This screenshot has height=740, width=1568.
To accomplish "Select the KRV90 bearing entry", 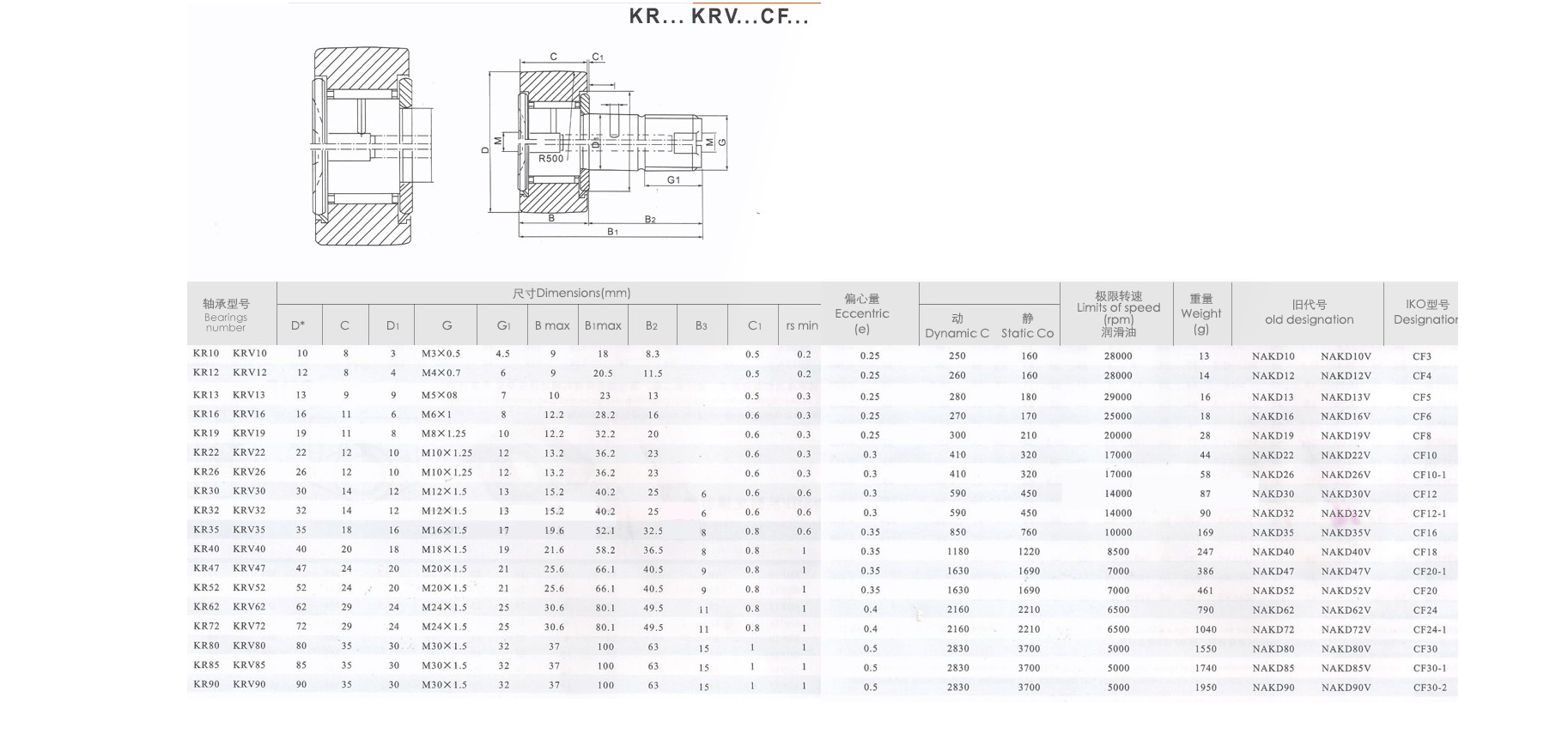I will (249, 685).
